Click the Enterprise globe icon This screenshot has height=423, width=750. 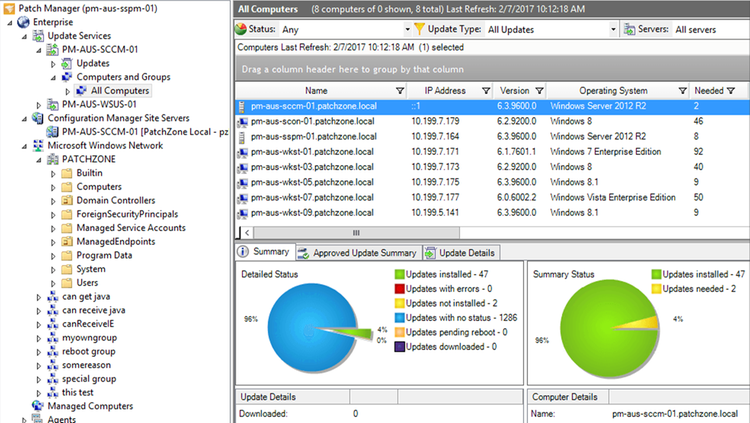(23, 22)
